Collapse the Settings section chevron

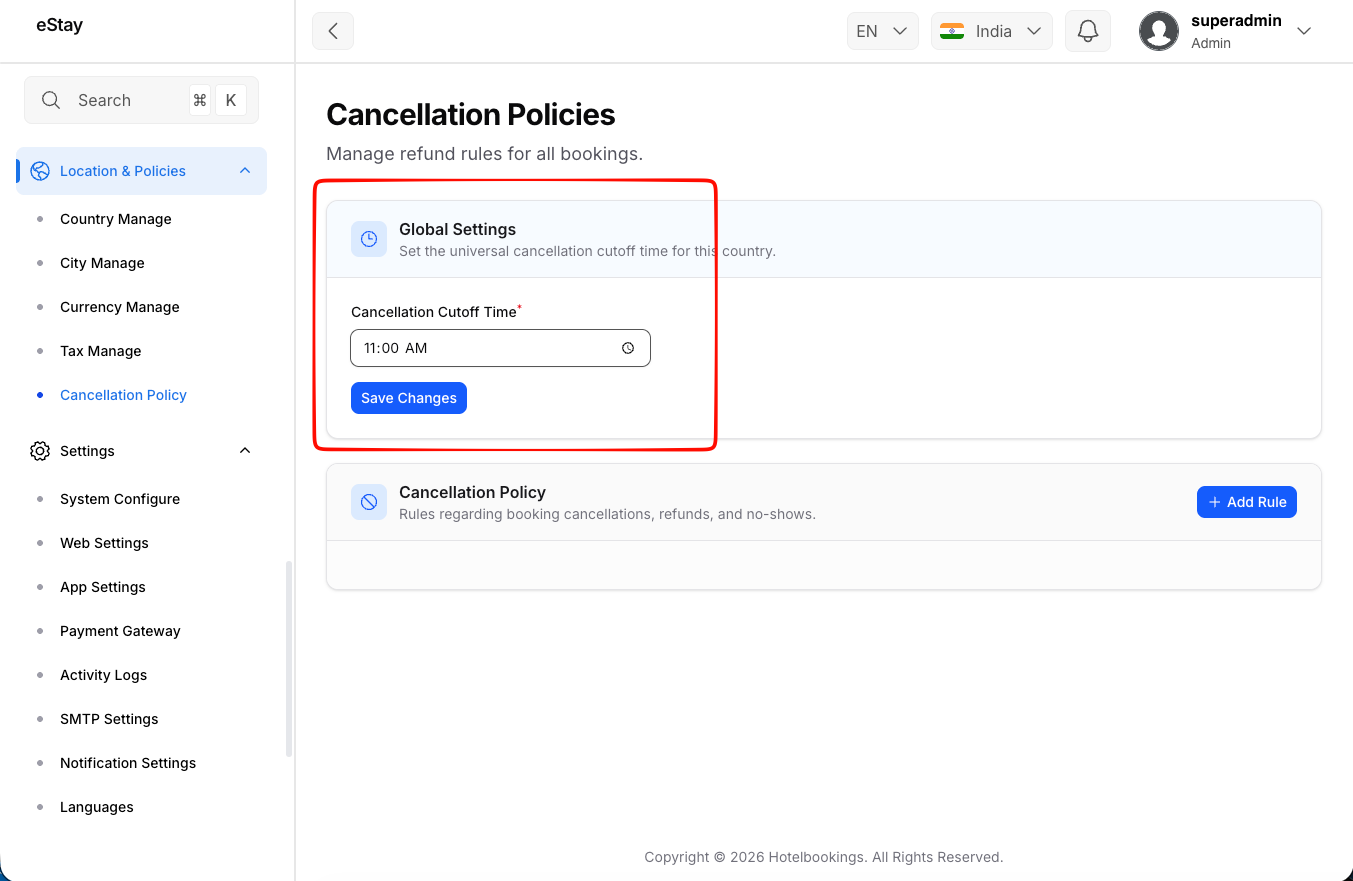tap(245, 451)
